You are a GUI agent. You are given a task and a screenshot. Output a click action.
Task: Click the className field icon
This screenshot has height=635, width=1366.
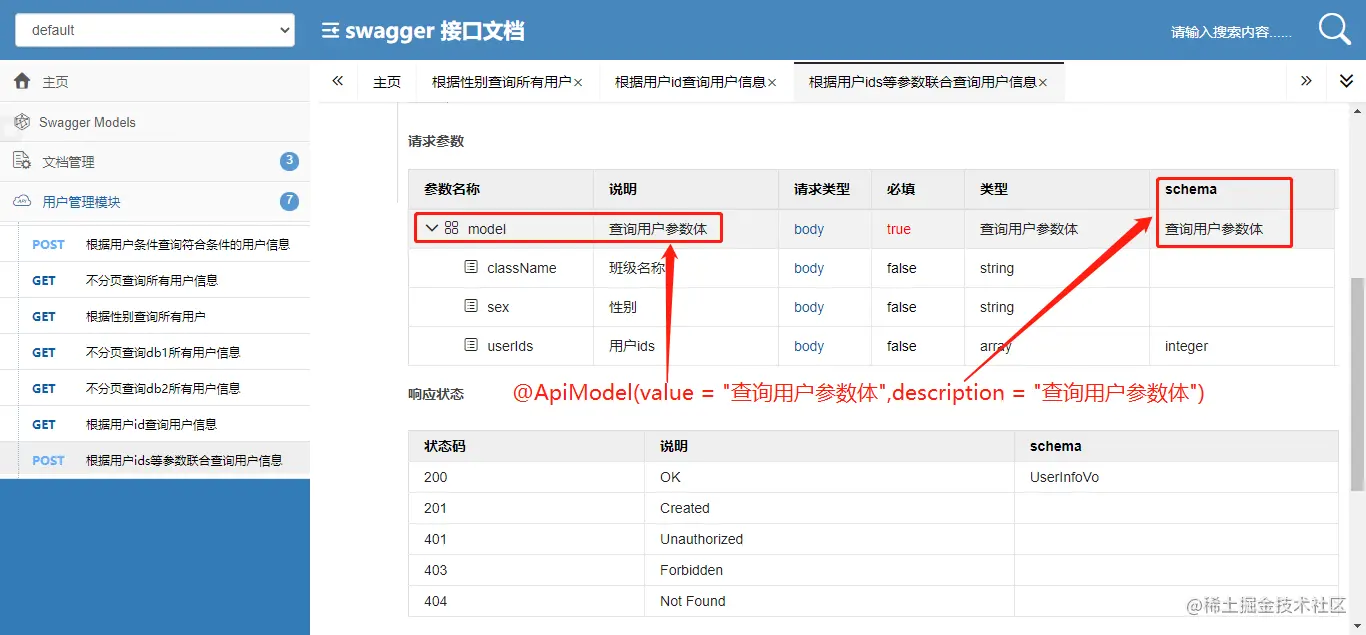(471, 267)
